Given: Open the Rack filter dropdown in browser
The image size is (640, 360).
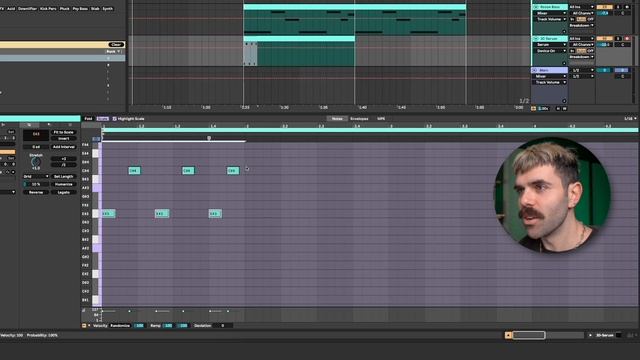Looking at the screenshot, I should click(113, 51).
